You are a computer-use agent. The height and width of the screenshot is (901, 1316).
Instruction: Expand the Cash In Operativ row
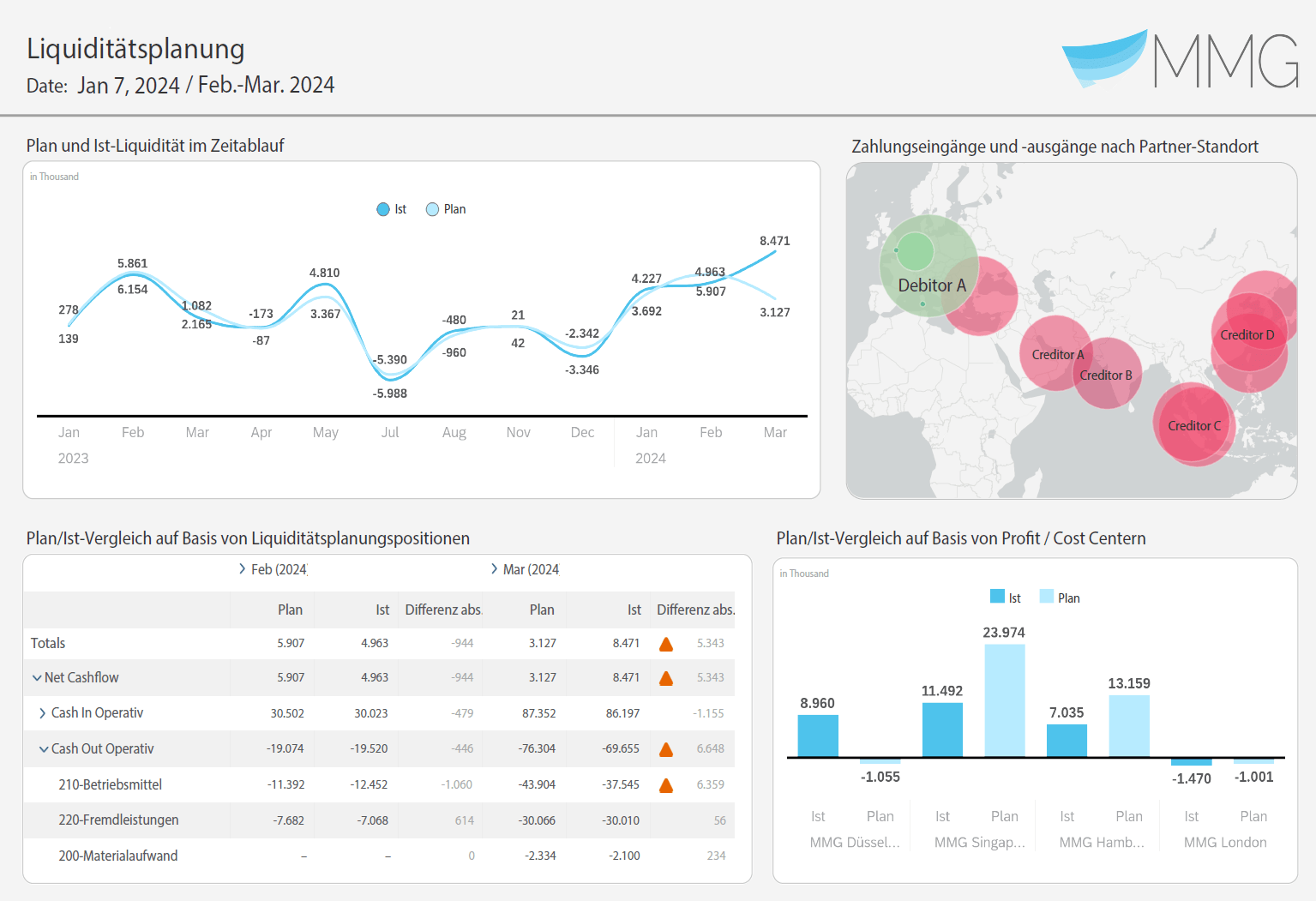click(x=43, y=713)
